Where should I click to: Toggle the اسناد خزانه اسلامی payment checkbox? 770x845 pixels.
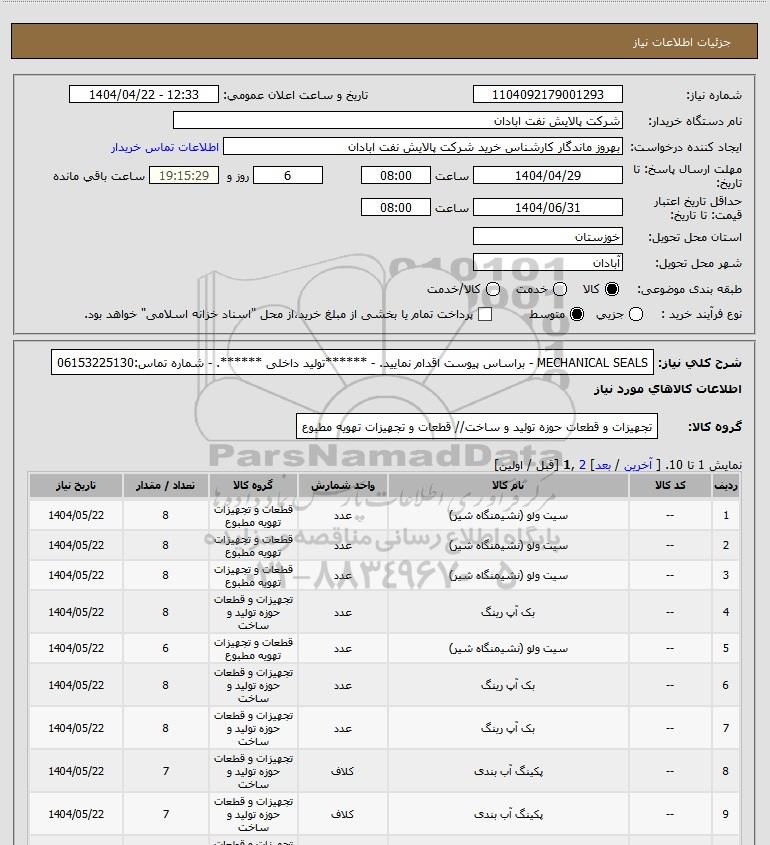click(485, 314)
